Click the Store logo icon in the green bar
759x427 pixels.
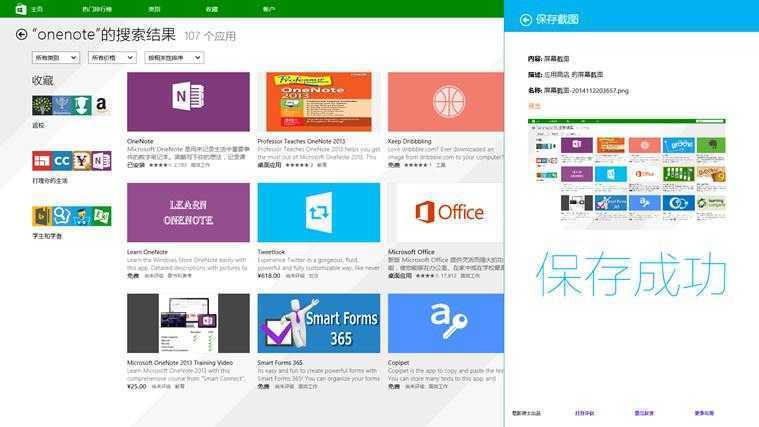click(x=20, y=9)
